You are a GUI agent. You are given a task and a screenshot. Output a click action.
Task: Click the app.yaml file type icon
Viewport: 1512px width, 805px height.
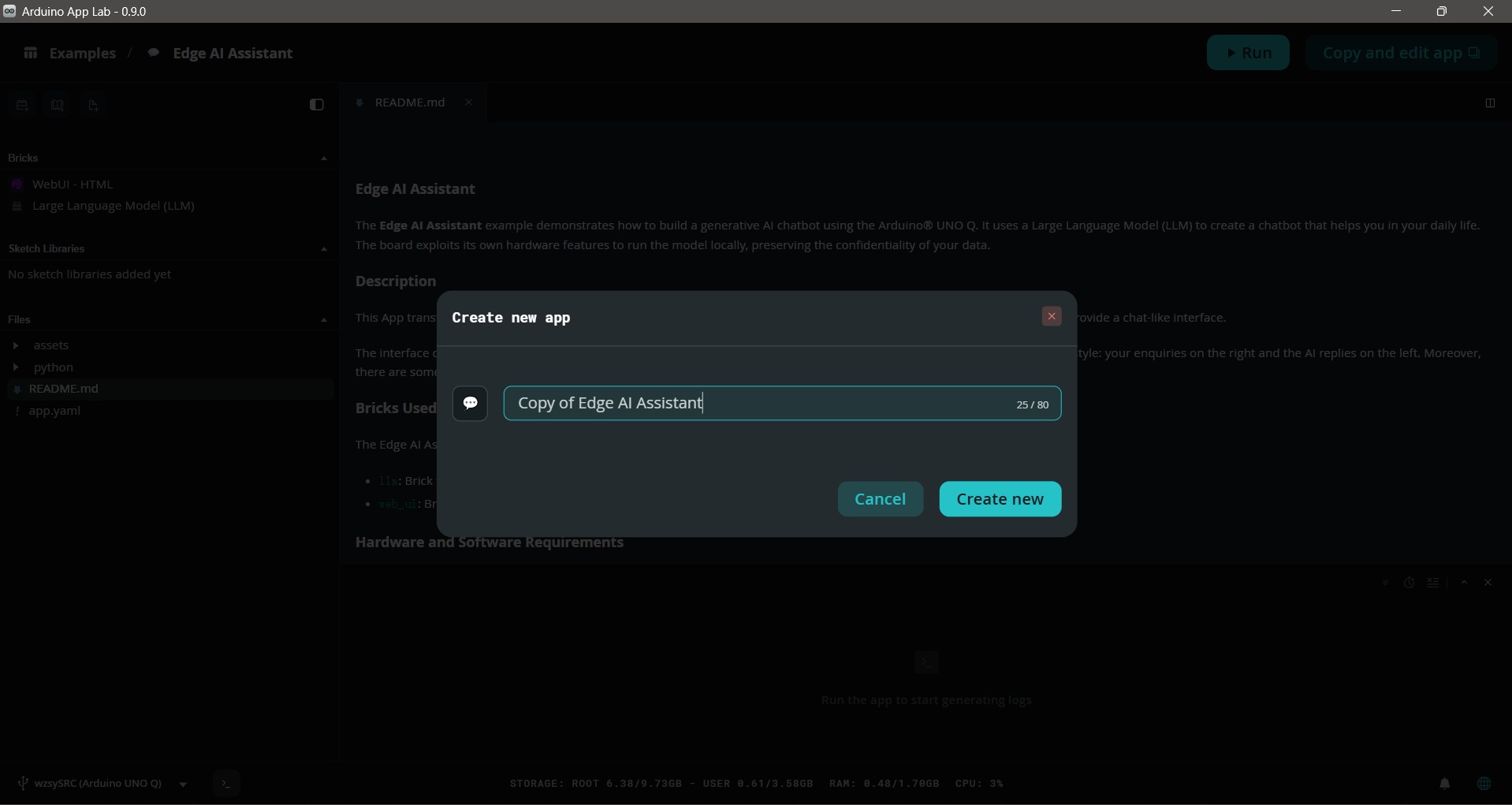[x=17, y=411]
